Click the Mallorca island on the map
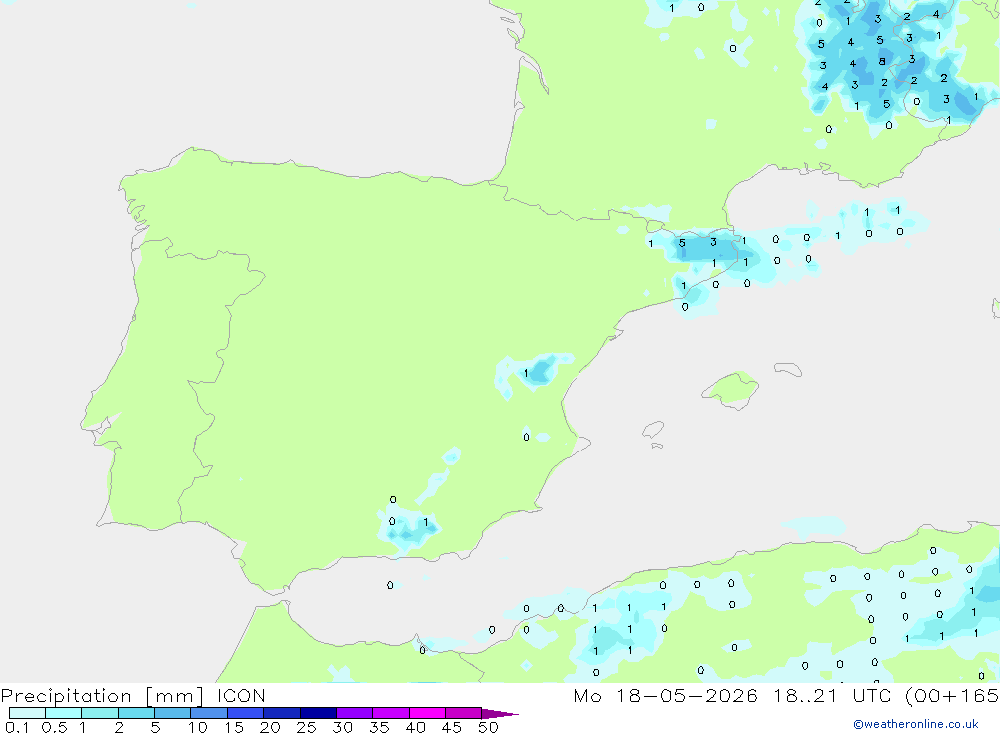1000x733 pixels. tap(731, 389)
